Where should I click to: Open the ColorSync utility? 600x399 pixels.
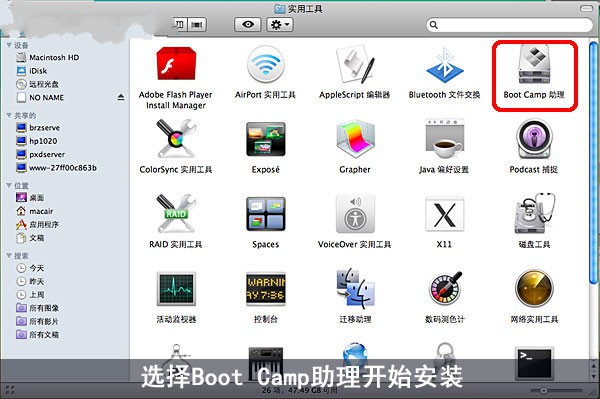point(176,138)
